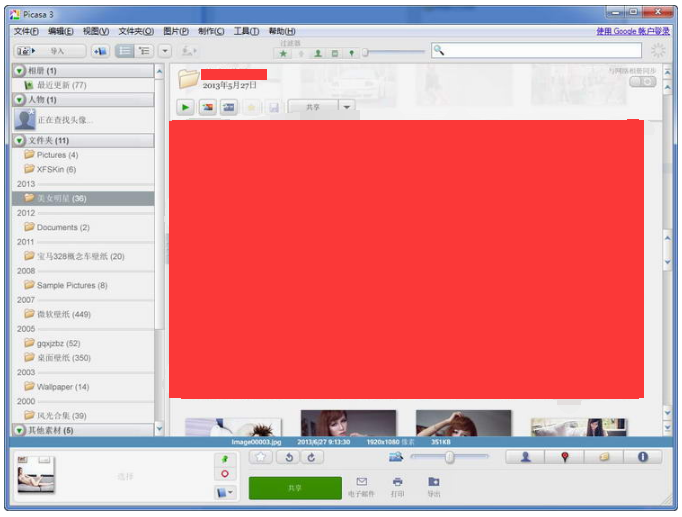Open the Places map-pin panel
Screen dimensions: 682x517
click(x=564, y=457)
